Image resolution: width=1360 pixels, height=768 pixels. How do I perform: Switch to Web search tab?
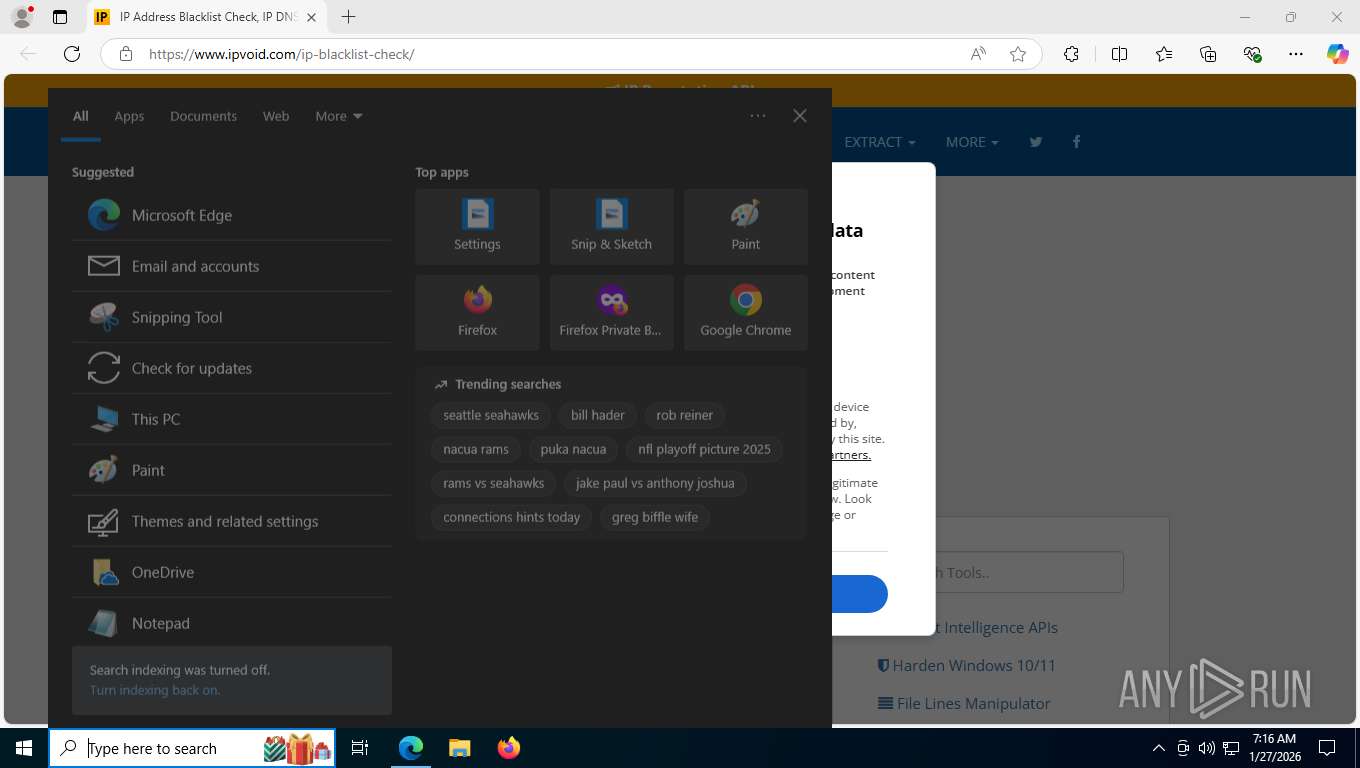coord(276,116)
